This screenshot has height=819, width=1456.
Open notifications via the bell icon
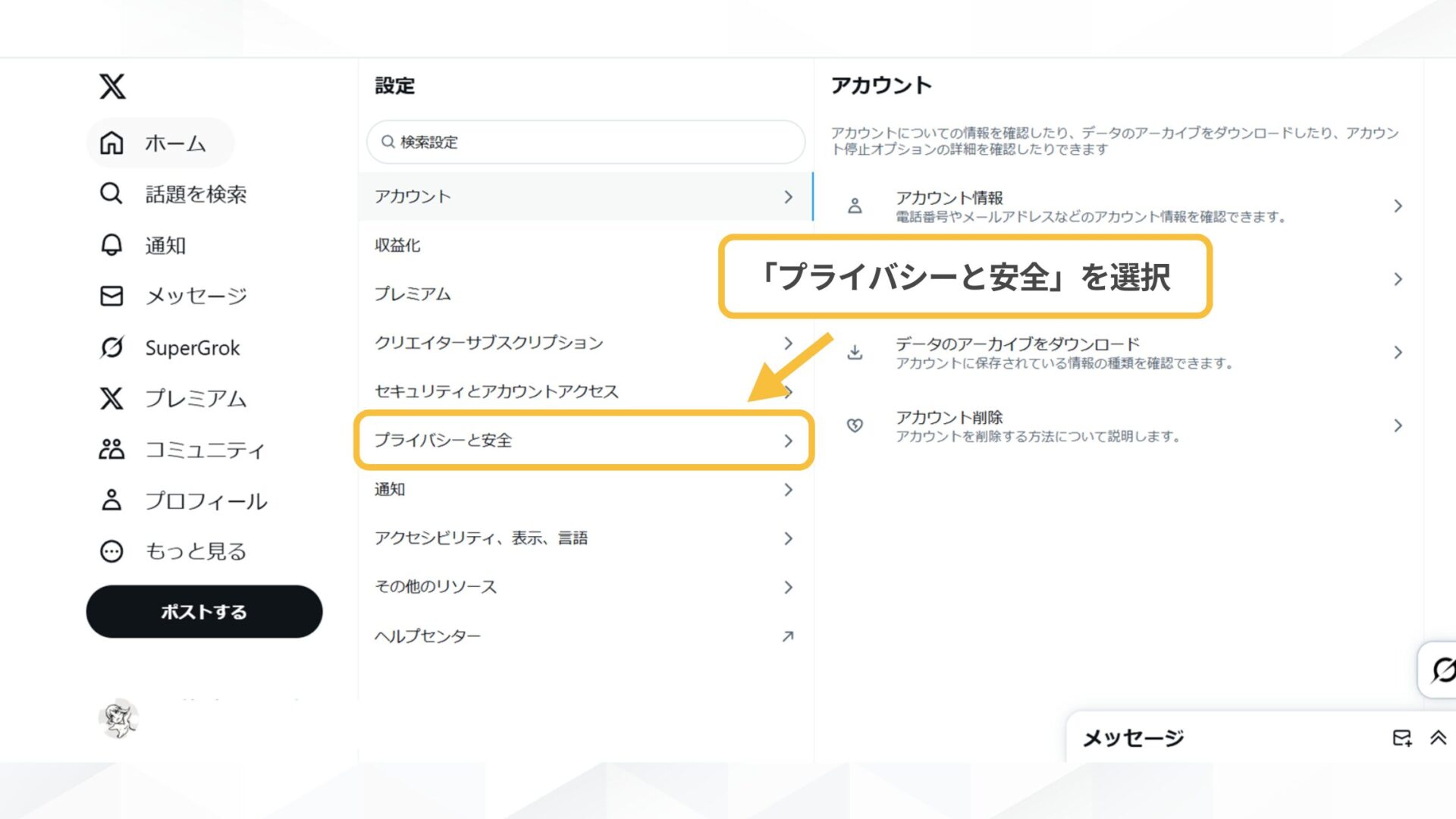[111, 244]
